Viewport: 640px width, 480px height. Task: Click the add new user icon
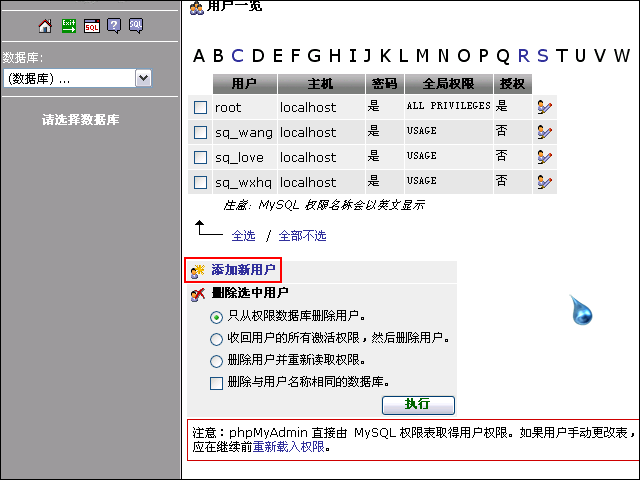[x=198, y=270]
